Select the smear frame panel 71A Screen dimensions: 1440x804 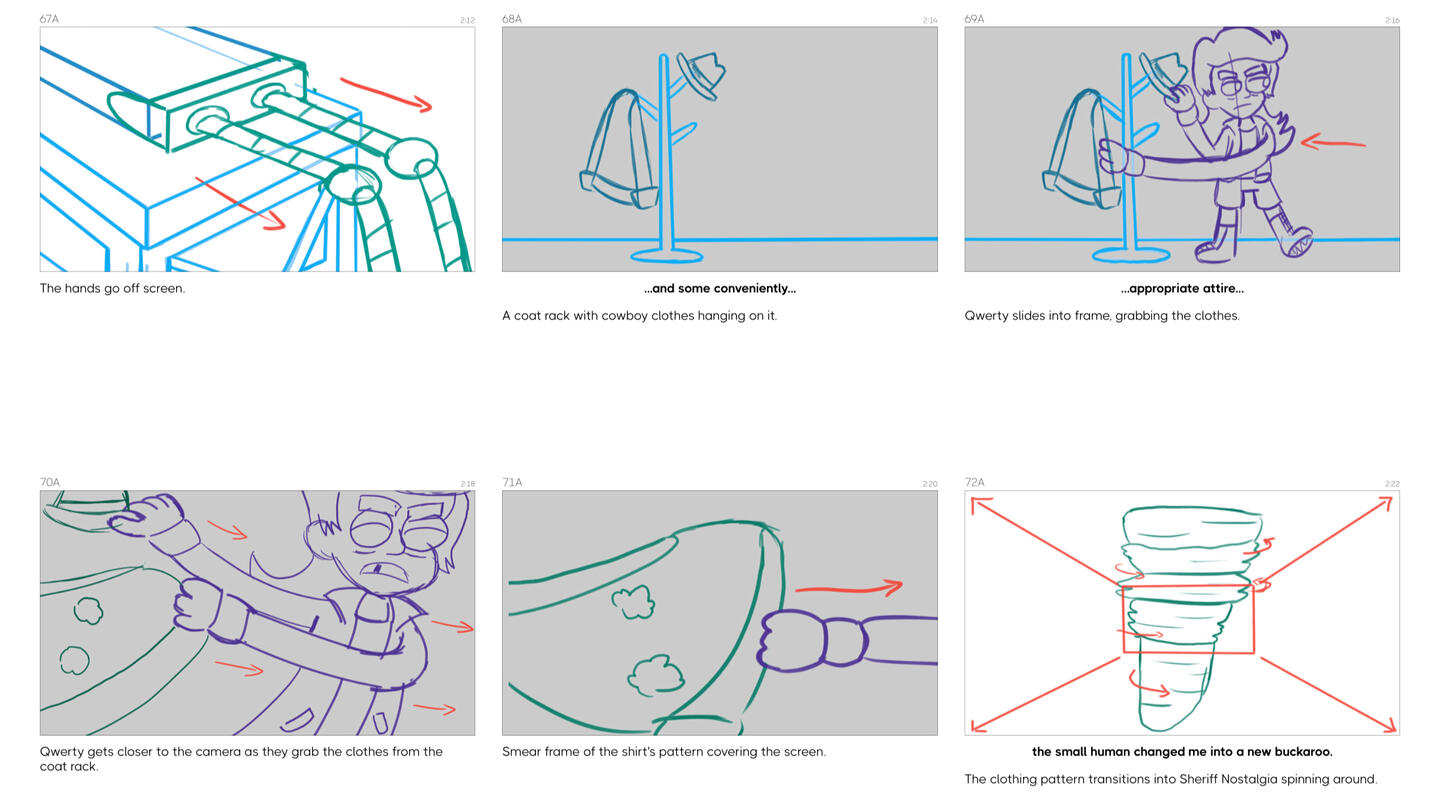coord(720,613)
